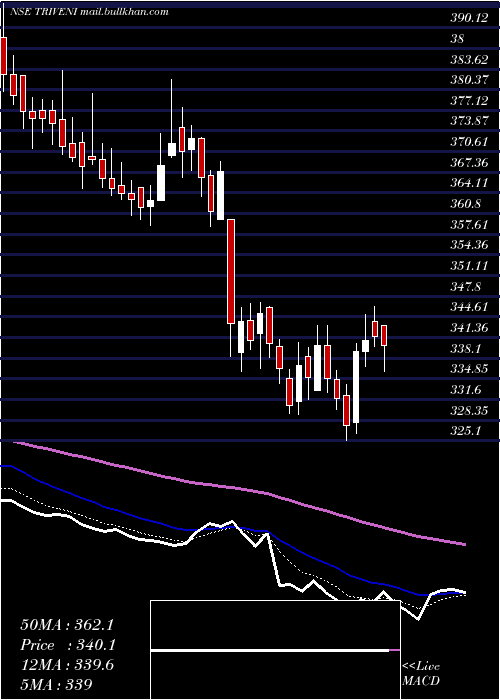
Task: Click the mail.bullkhan.com watermark text
Action: [125, 12]
